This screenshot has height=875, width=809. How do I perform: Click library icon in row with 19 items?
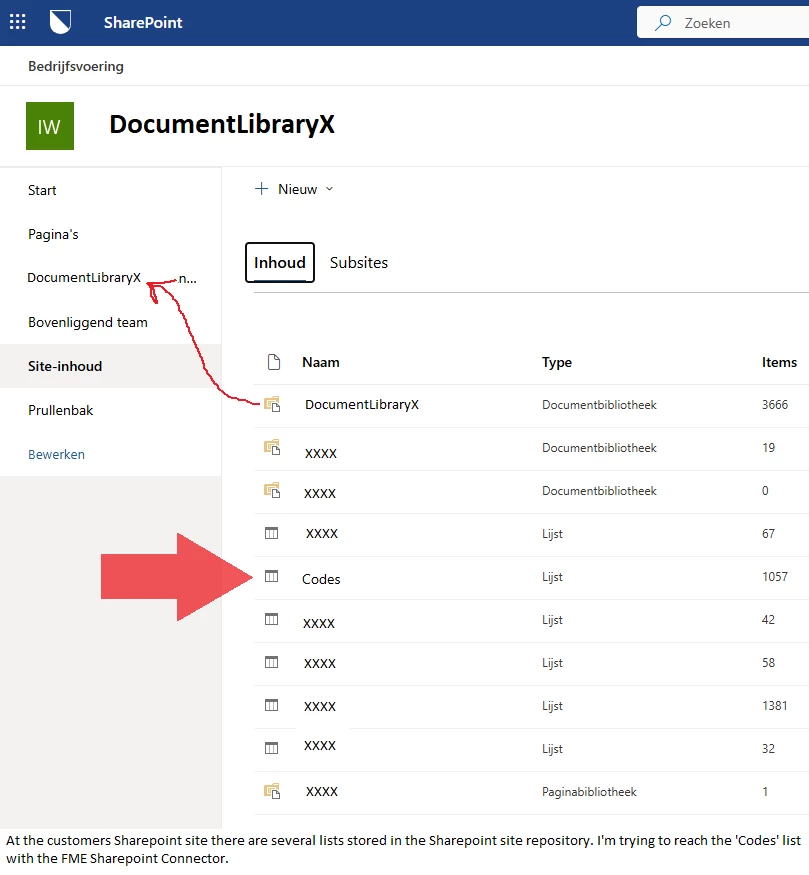point(272,447)
